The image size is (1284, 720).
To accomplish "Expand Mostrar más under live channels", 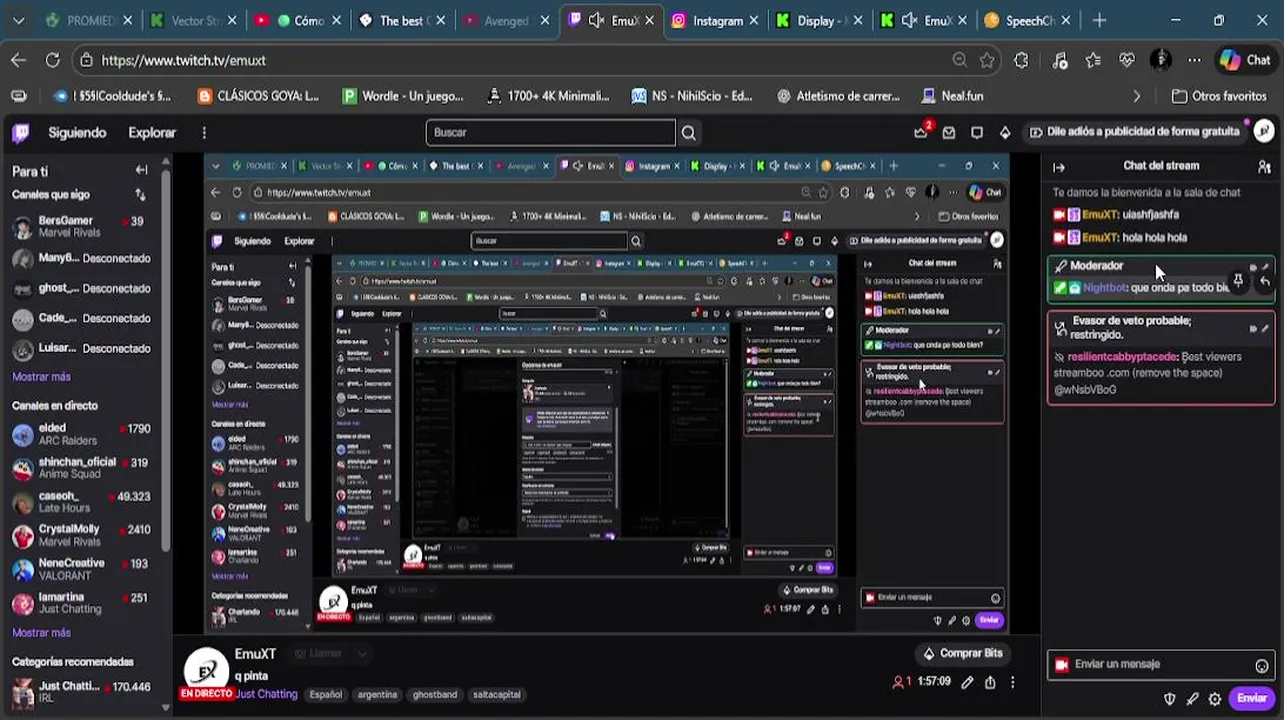I will point(41,633).
